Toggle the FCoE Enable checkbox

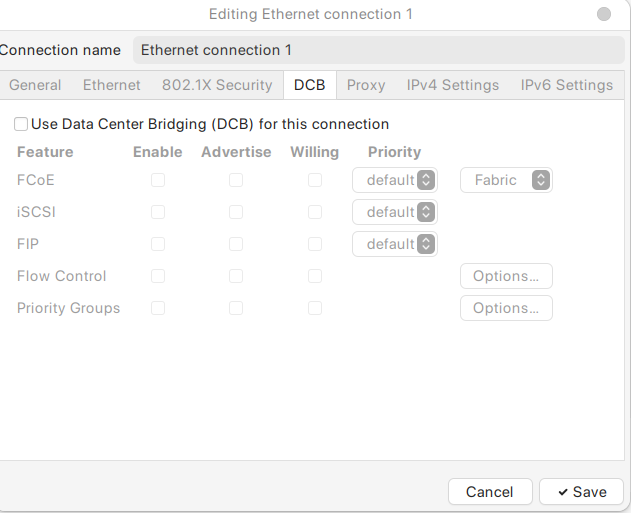point(158,180)
